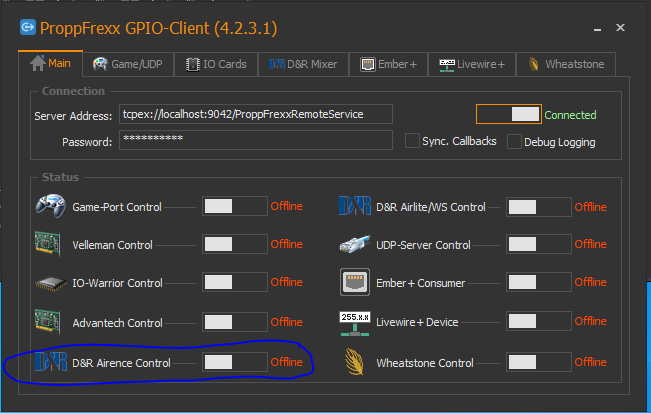Click the D&R Airence Control logo icon
This screenshot has width=651, height=413.
(51, 362)
